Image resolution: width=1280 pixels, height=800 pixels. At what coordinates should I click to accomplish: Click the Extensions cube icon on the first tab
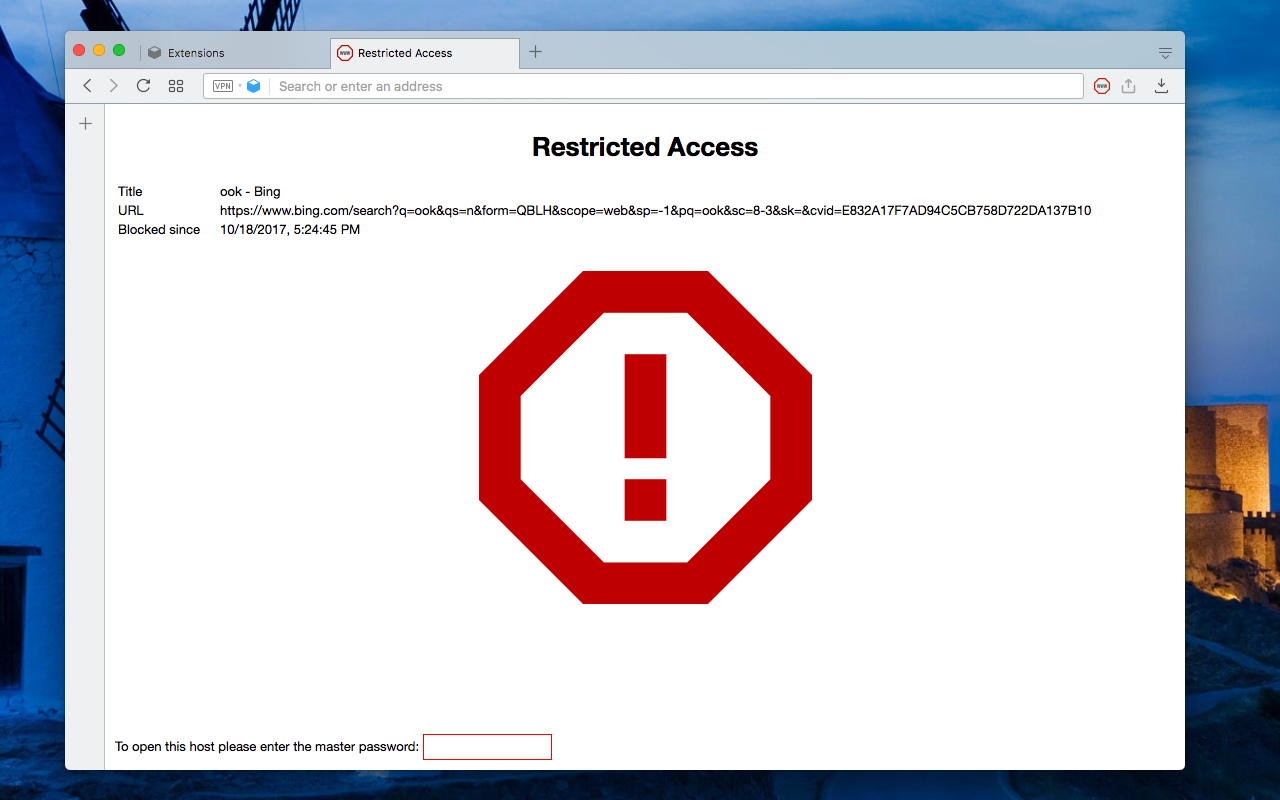click(153, 52)
